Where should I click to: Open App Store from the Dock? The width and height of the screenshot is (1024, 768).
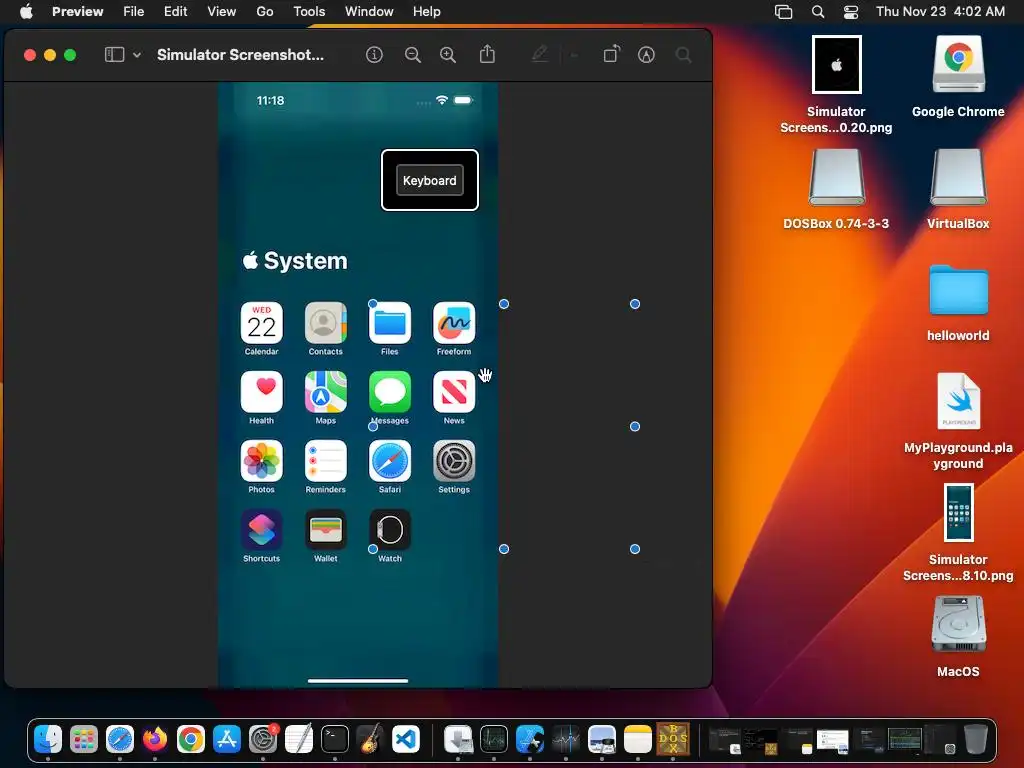tap(227, 739)
